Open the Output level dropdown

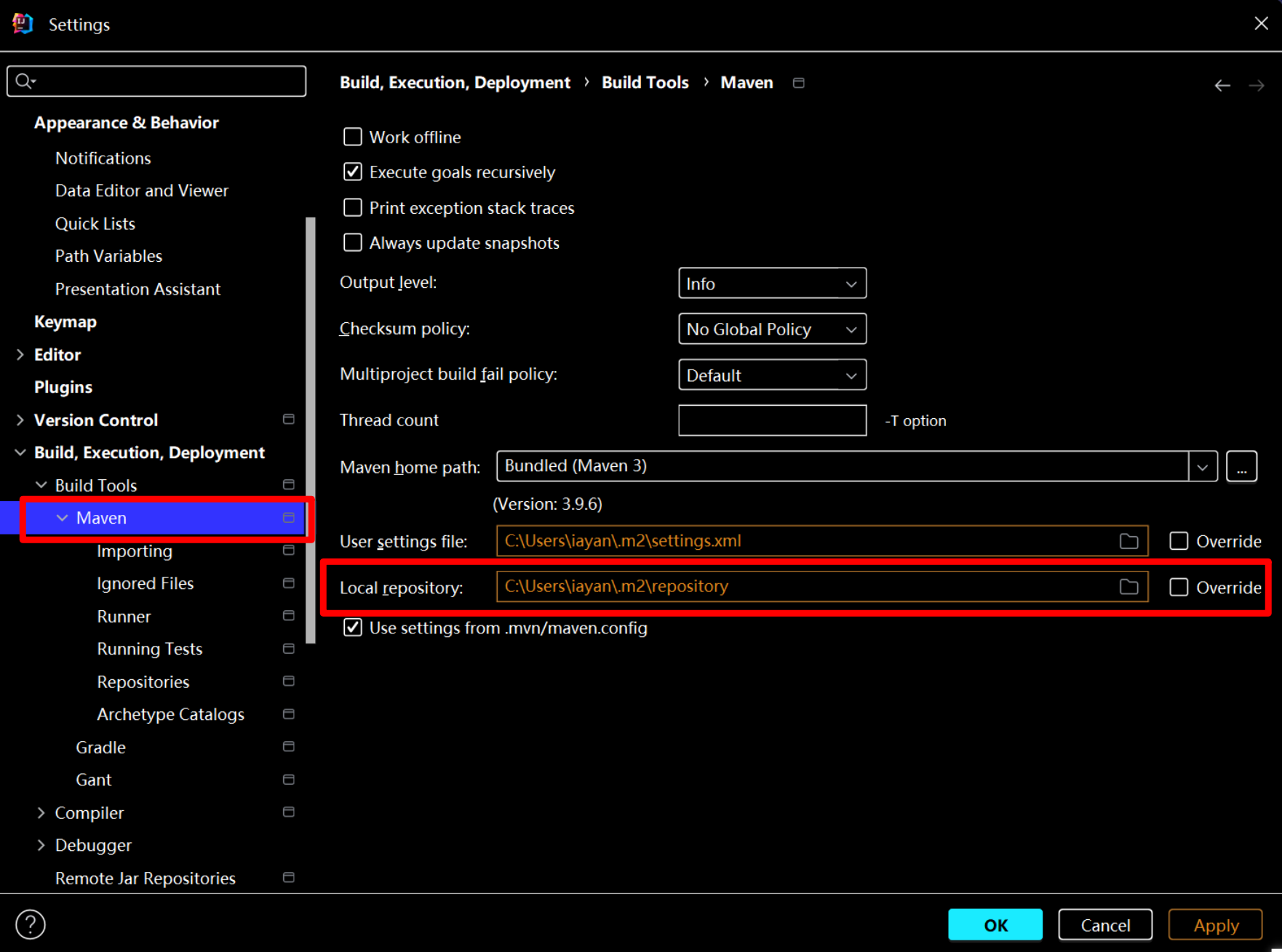click(772, 284)
